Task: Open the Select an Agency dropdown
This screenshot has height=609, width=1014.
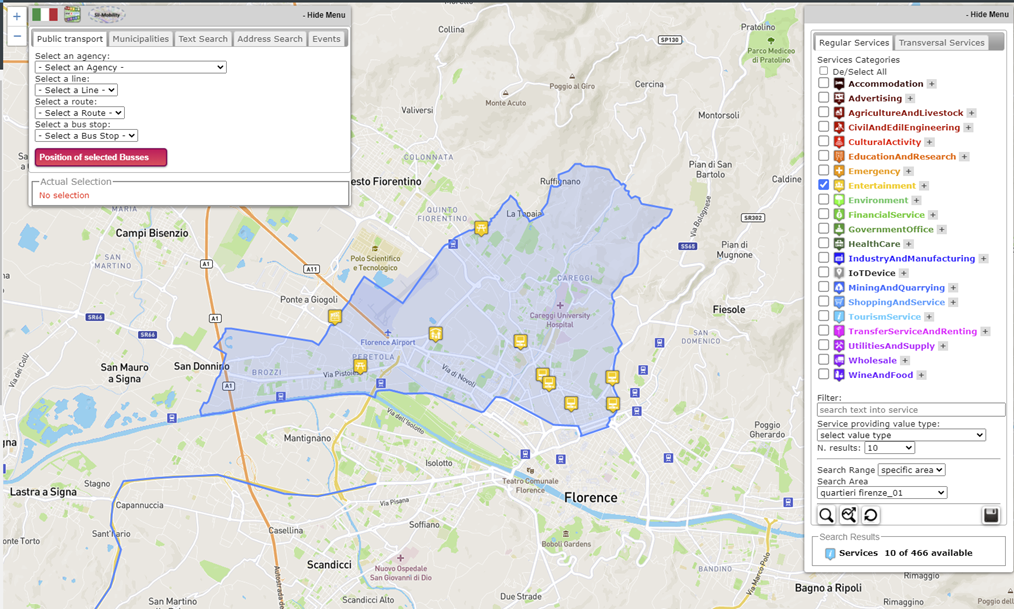Action: 130,67
